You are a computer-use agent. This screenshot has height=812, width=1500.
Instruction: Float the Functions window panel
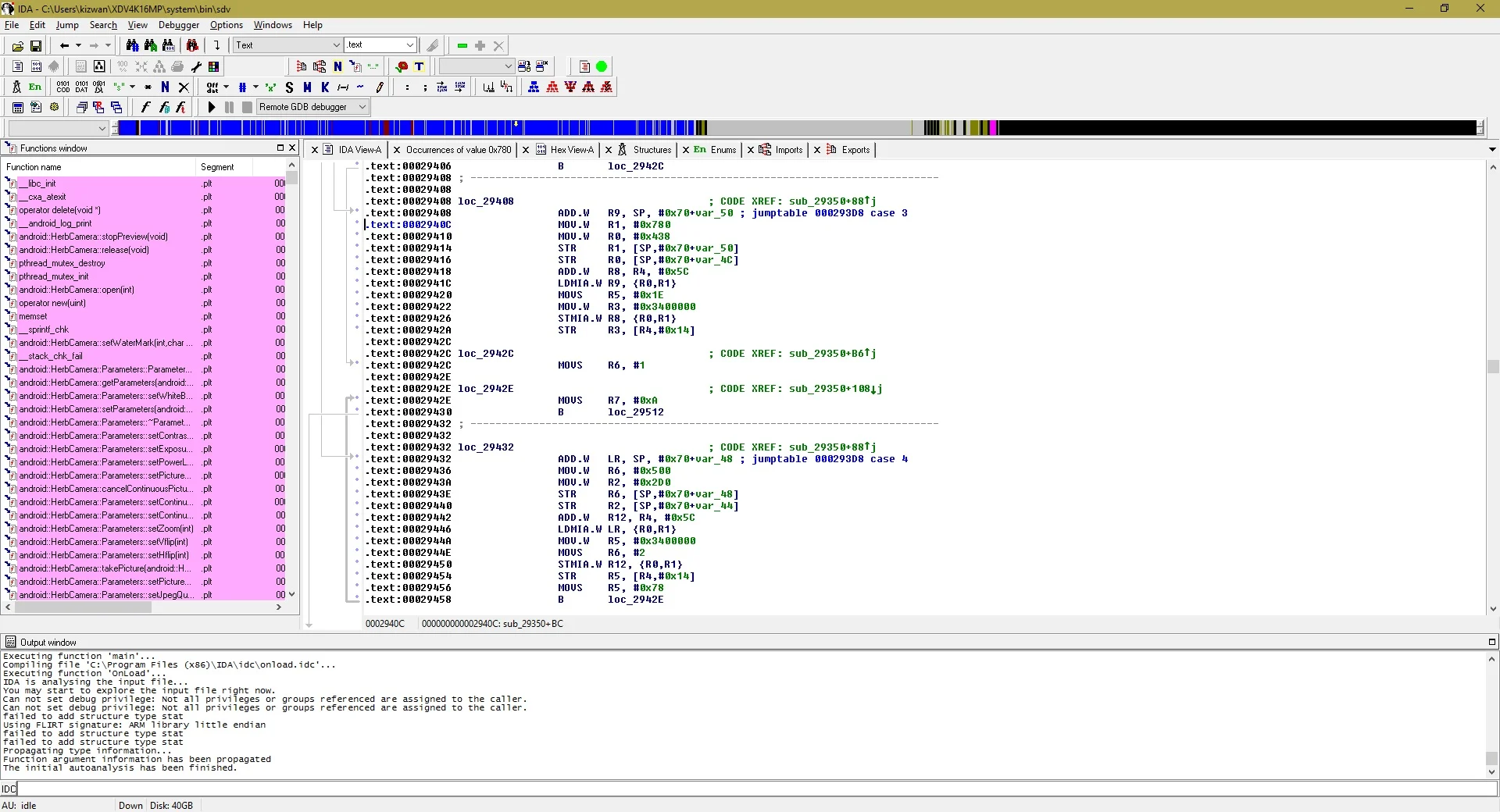click(x=280, y=148)
